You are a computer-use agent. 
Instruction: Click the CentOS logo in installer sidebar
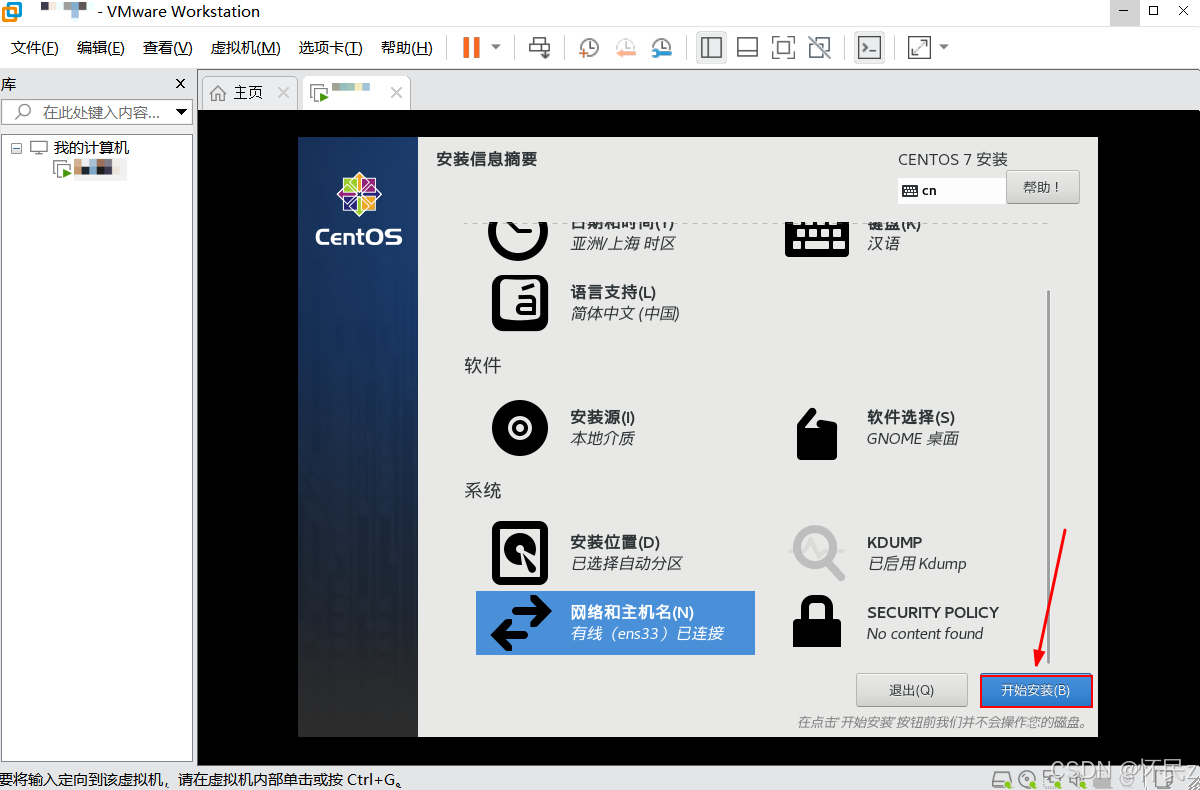358,210
